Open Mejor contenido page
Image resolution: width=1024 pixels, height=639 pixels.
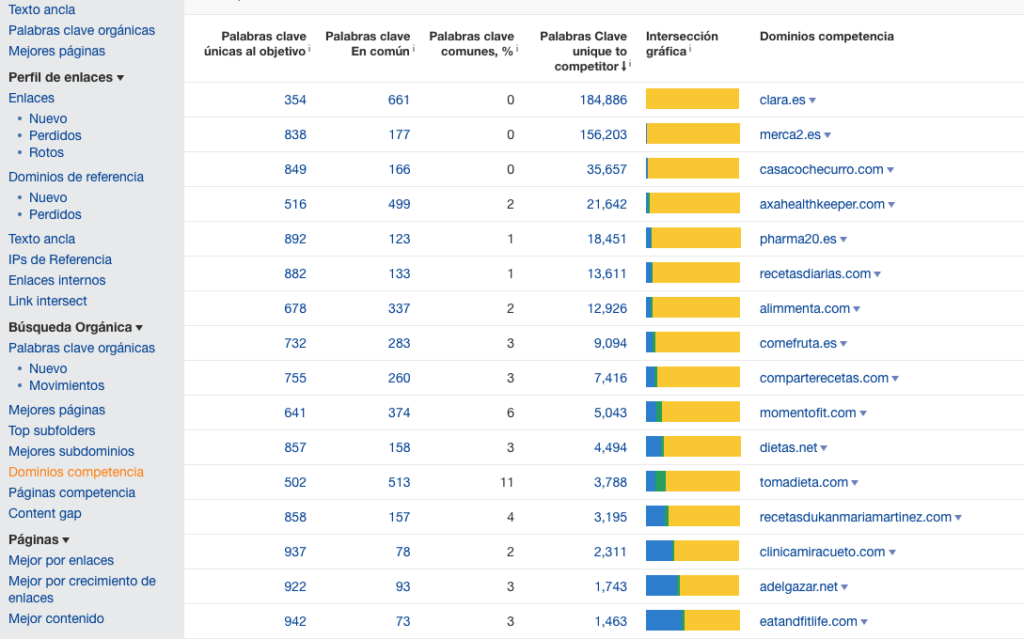[56, 619]
